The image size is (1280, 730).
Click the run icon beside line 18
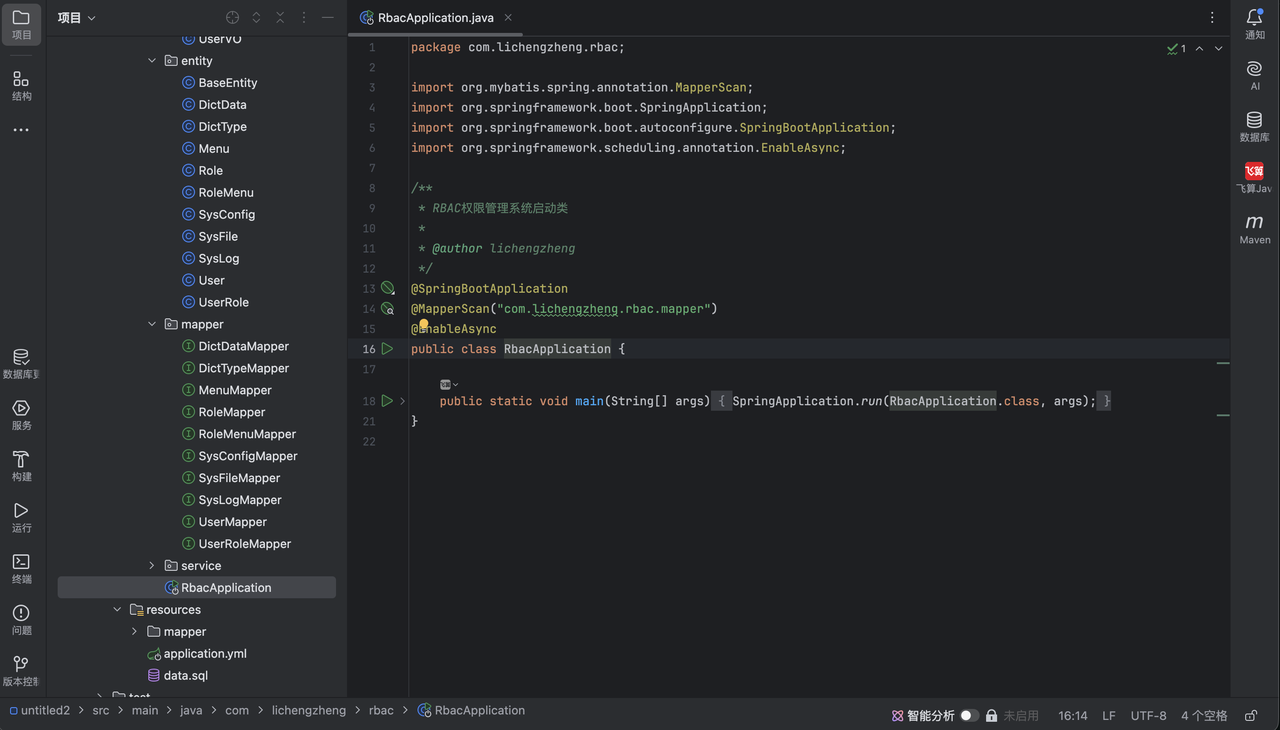click(387, 401)
